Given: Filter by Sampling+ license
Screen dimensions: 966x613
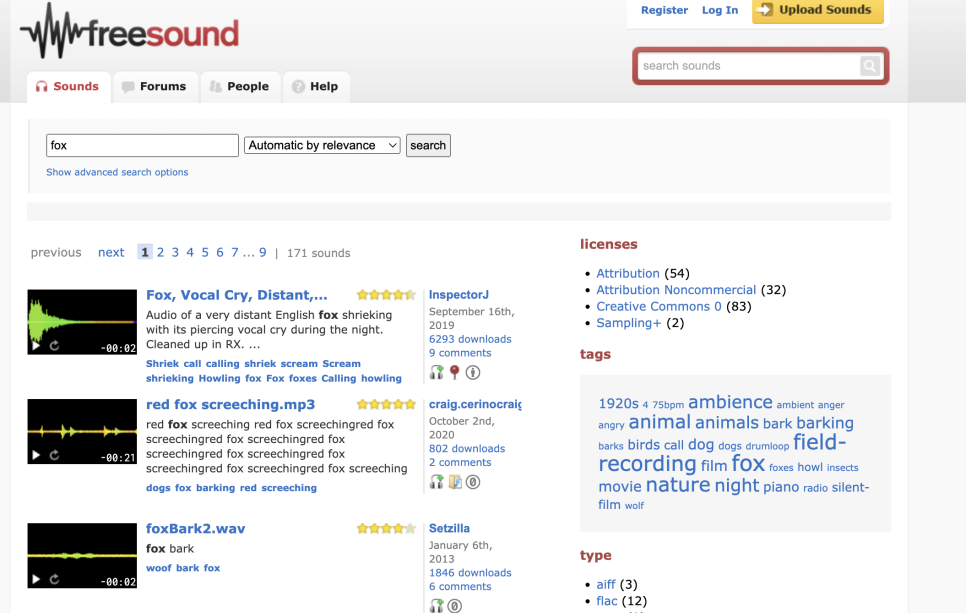Looking at the screenshot, I should [x=628, y=323].
